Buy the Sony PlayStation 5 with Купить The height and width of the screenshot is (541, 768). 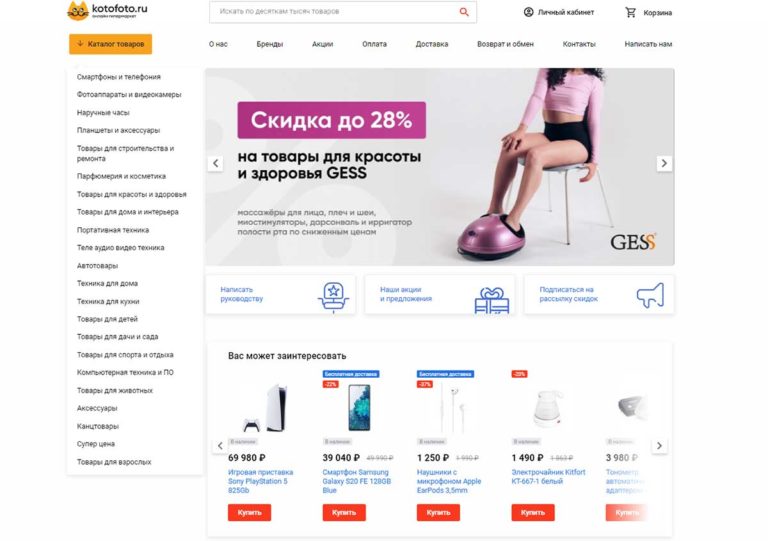point(249,513)
